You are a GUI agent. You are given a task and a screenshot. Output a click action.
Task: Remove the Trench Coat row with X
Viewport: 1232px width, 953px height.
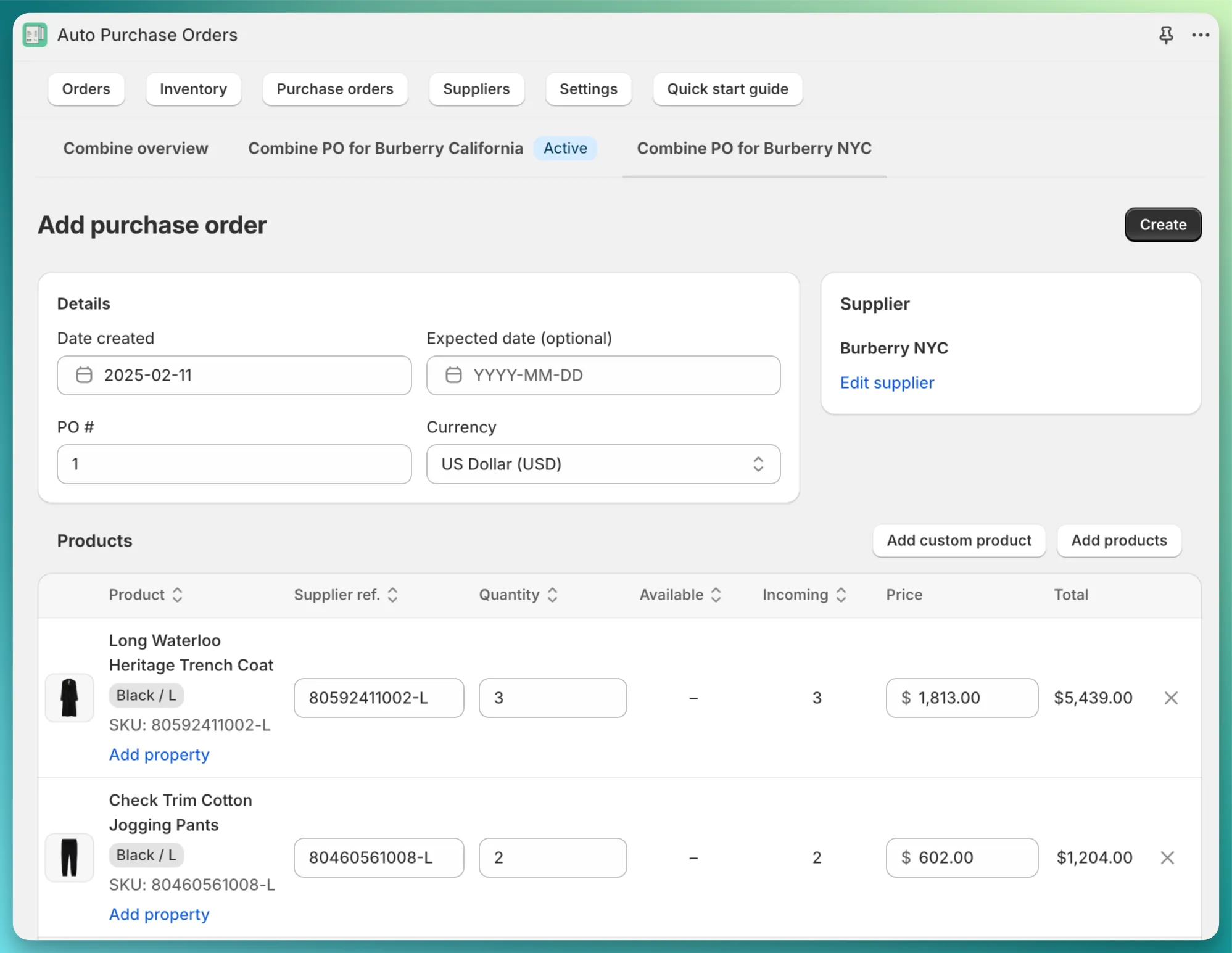(x=1171, y=698)
